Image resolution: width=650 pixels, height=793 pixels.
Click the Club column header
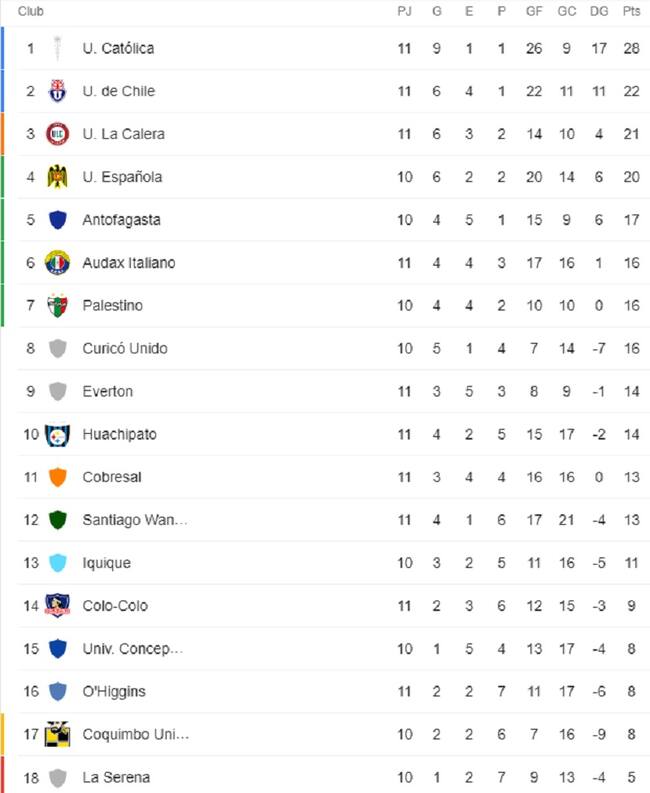tap(31, 11)
